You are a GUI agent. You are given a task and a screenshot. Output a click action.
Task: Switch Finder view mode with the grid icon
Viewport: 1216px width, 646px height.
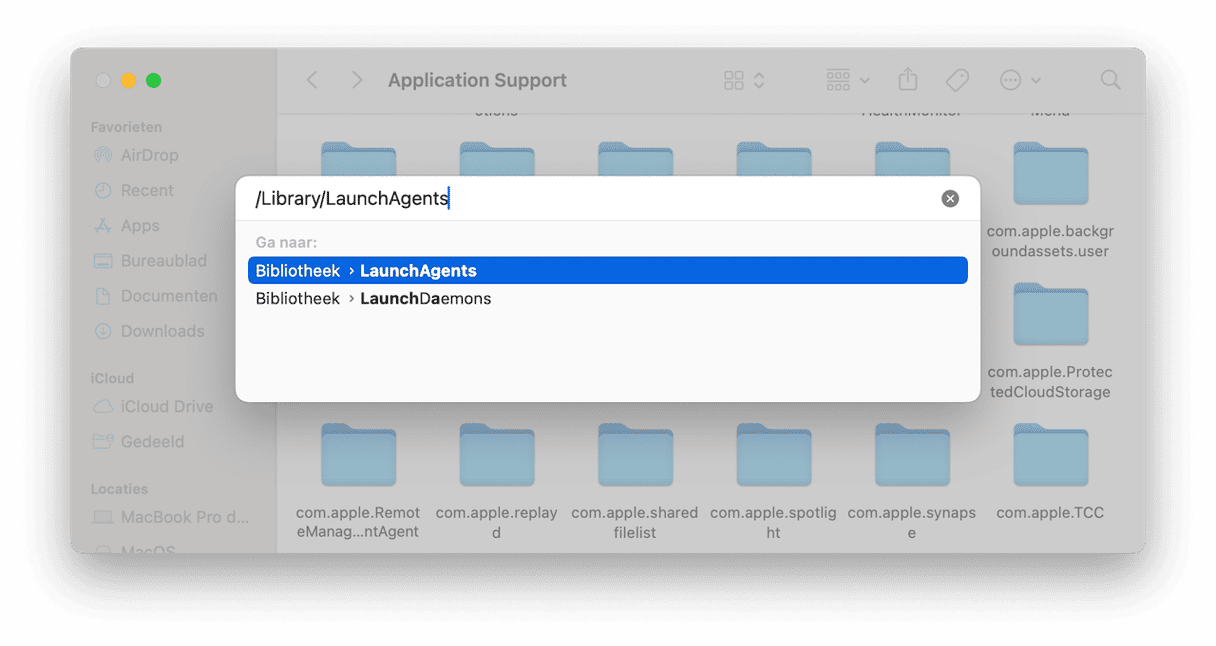coord(744,80)
